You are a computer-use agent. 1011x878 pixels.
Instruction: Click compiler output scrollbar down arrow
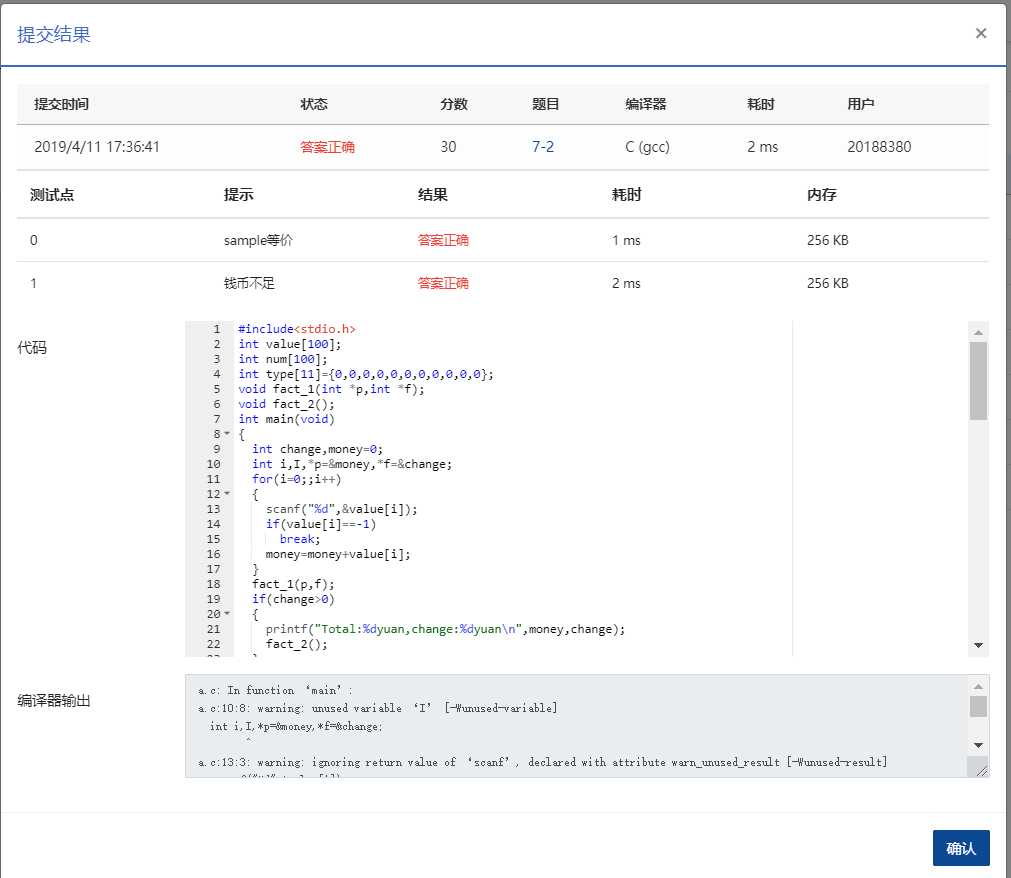click(x=978, y=745)
